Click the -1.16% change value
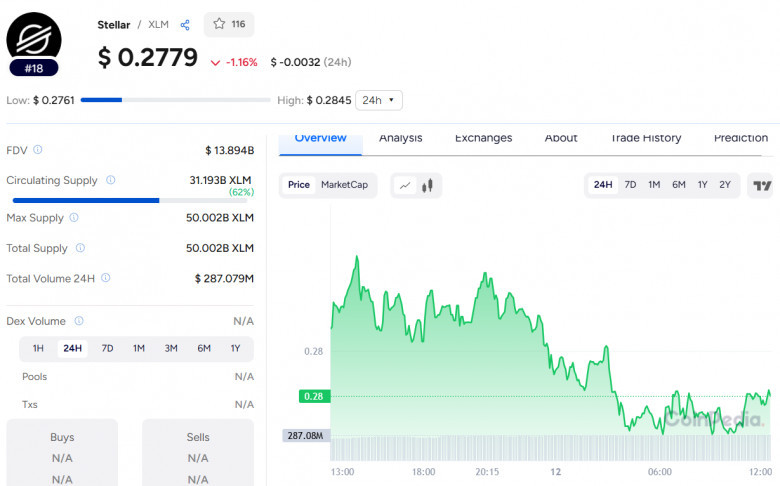Image resolution: width=780 pixels, height=486 pixels. 241,62
